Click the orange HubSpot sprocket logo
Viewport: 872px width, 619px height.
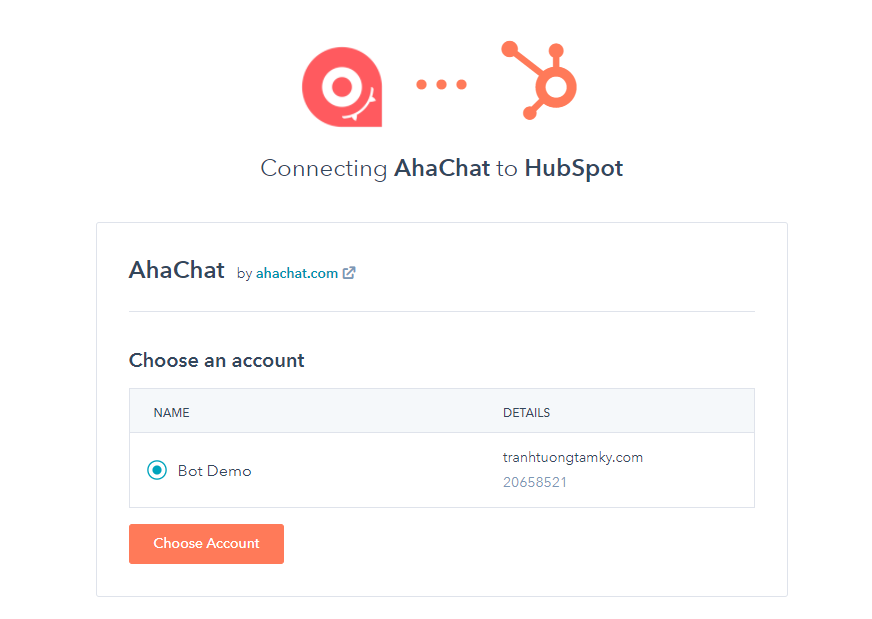[539, 80]
